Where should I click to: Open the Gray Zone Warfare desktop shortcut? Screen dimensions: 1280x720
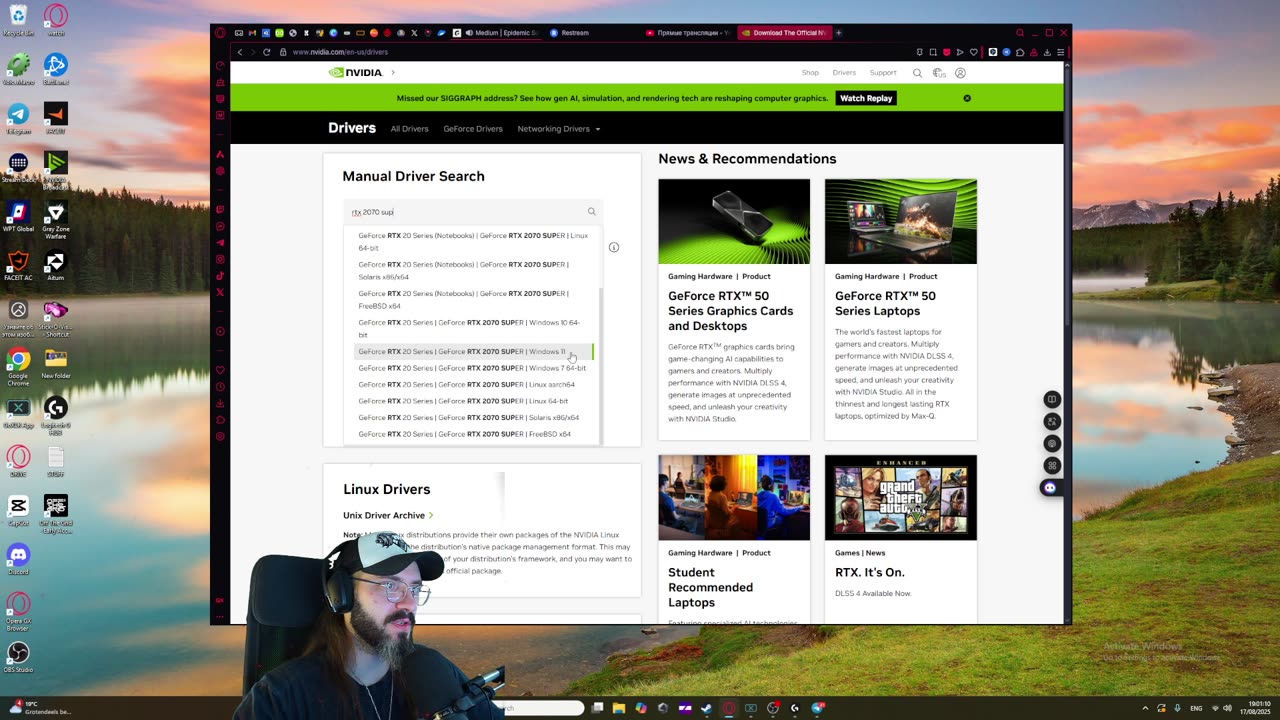56,219
